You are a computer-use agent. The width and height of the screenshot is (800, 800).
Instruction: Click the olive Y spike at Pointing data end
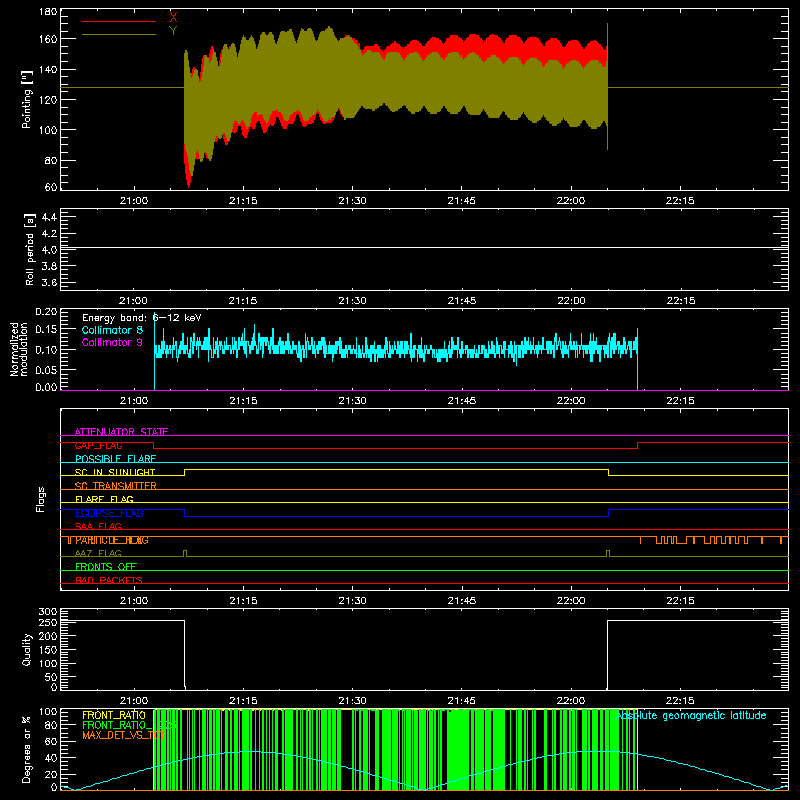point(607,87)
